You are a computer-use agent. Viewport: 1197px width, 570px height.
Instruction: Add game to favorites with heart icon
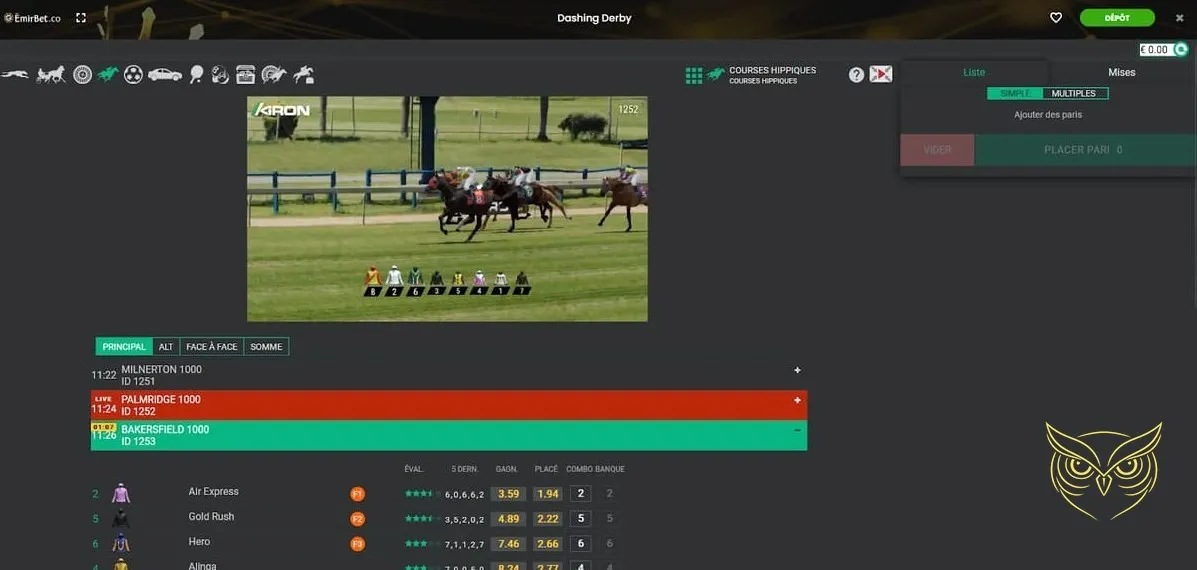click(1056, 18)
